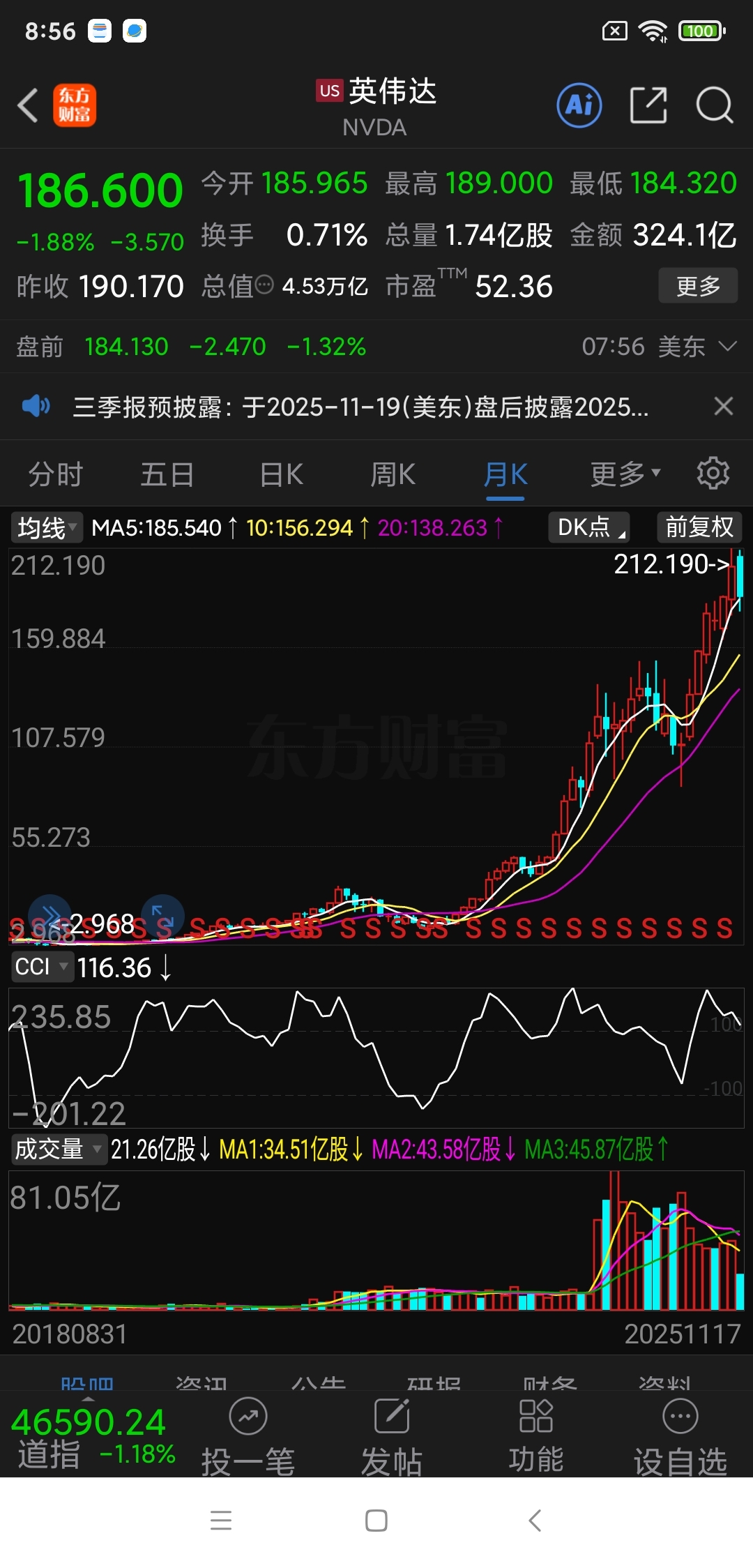Tap Android recent apps menu button
753x1568 pixels.
tap(221, 1521)
